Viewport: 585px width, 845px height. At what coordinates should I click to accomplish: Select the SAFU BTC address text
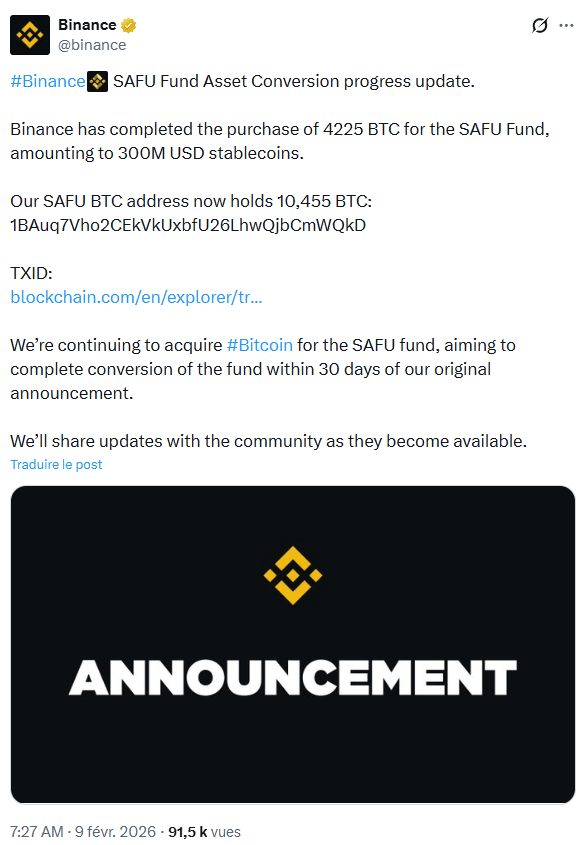(190, 225)
